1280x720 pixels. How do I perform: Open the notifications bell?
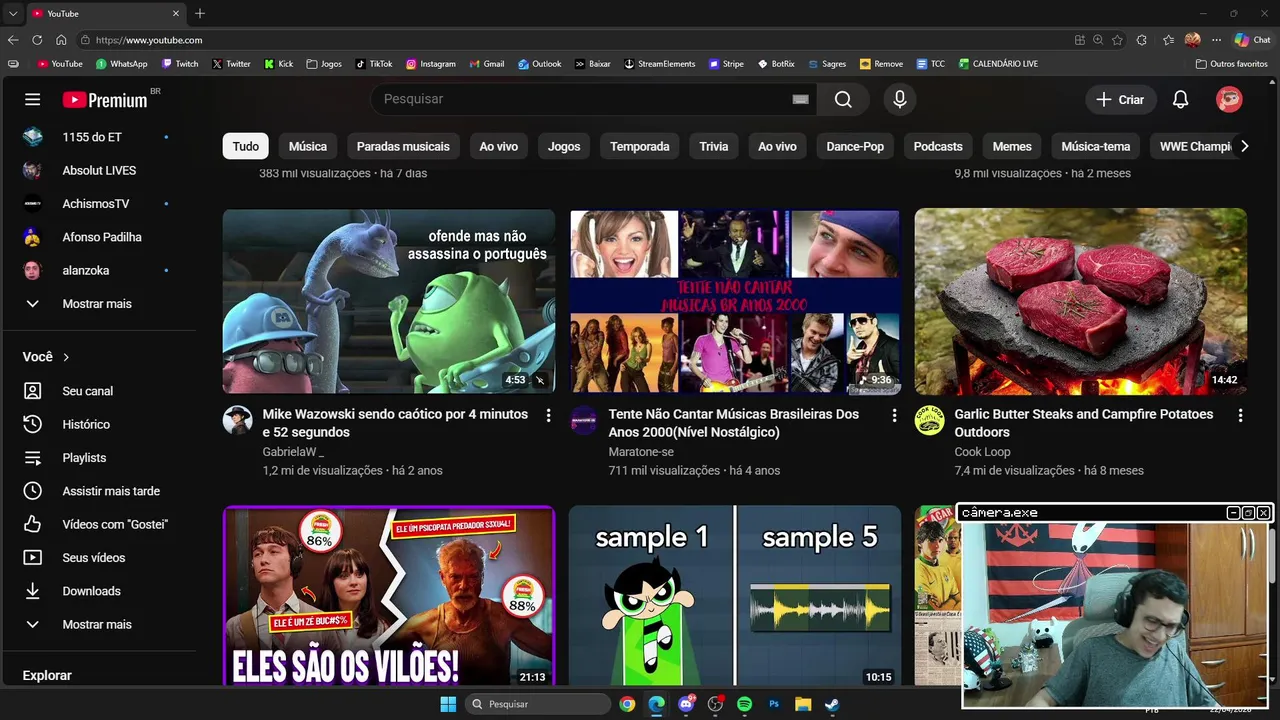[x=1180, y=99]
